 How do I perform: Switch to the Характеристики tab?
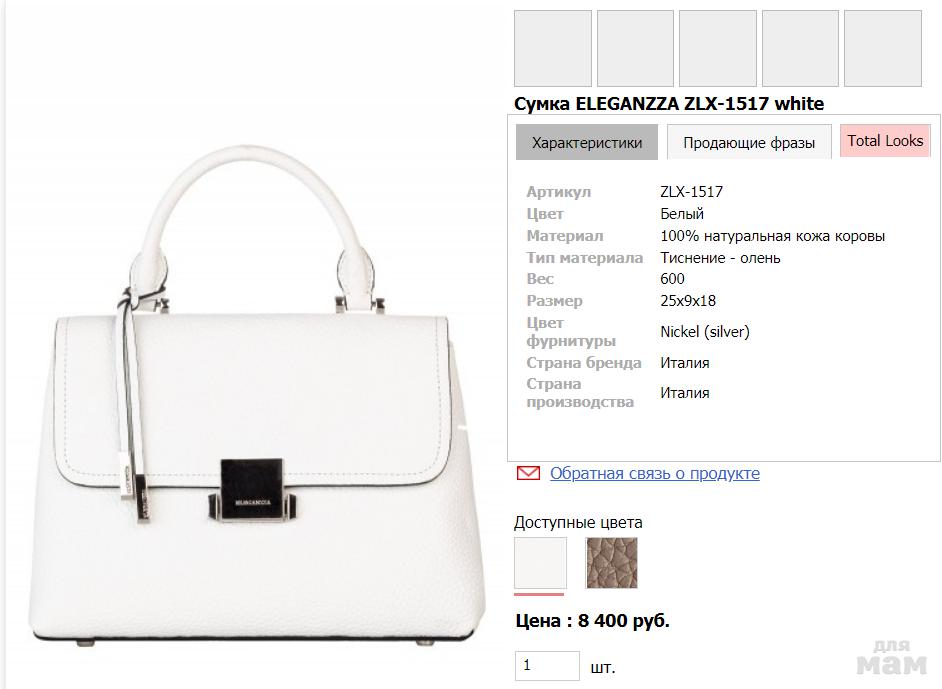click(587, 142)
